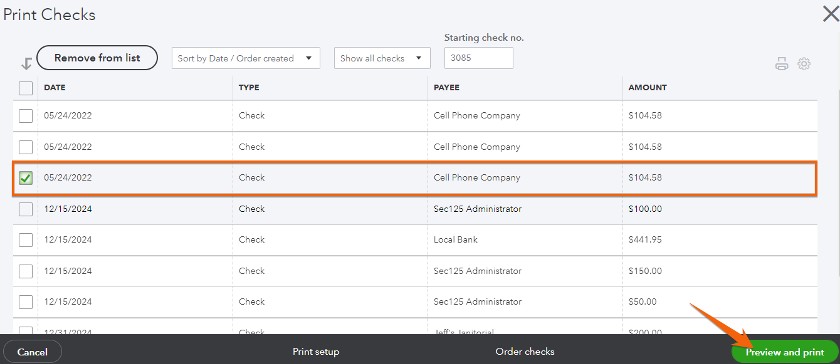Check the box for the Local Bank $441.95 check
This screenshot has height=364, width=840.
(x=26, y=240)
